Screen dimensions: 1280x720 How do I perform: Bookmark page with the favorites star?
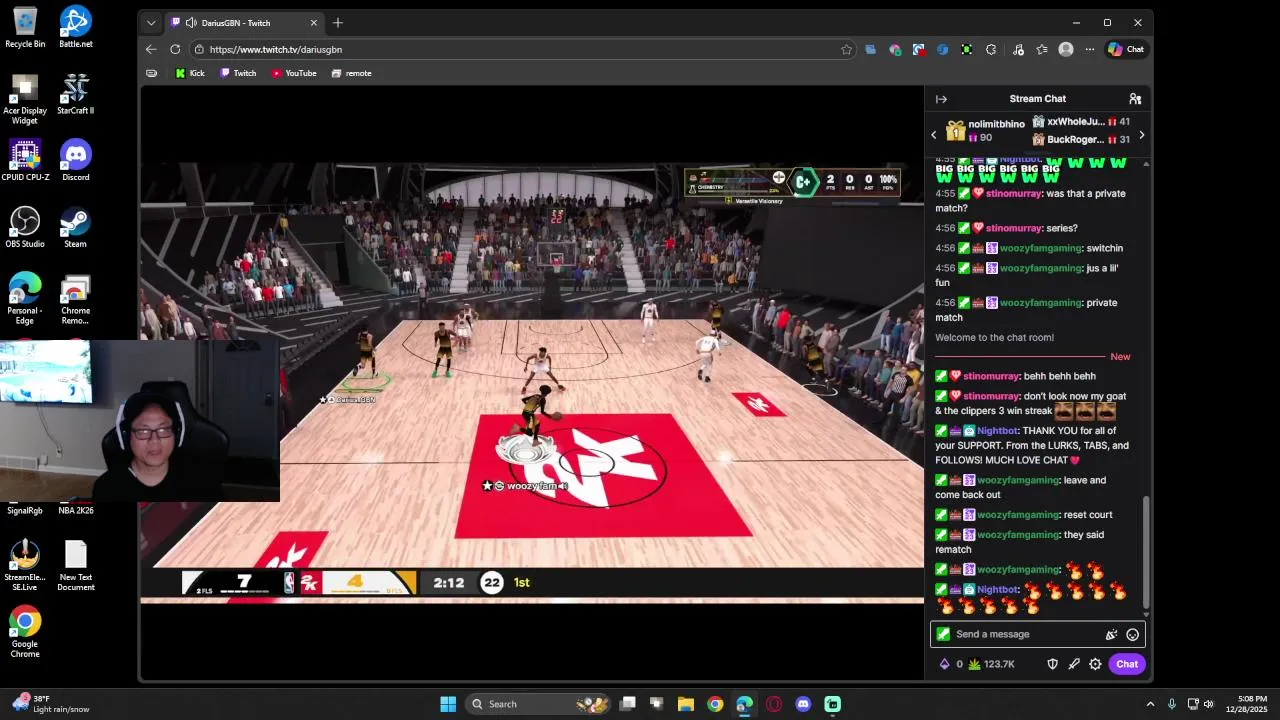(x=846, y=49)
